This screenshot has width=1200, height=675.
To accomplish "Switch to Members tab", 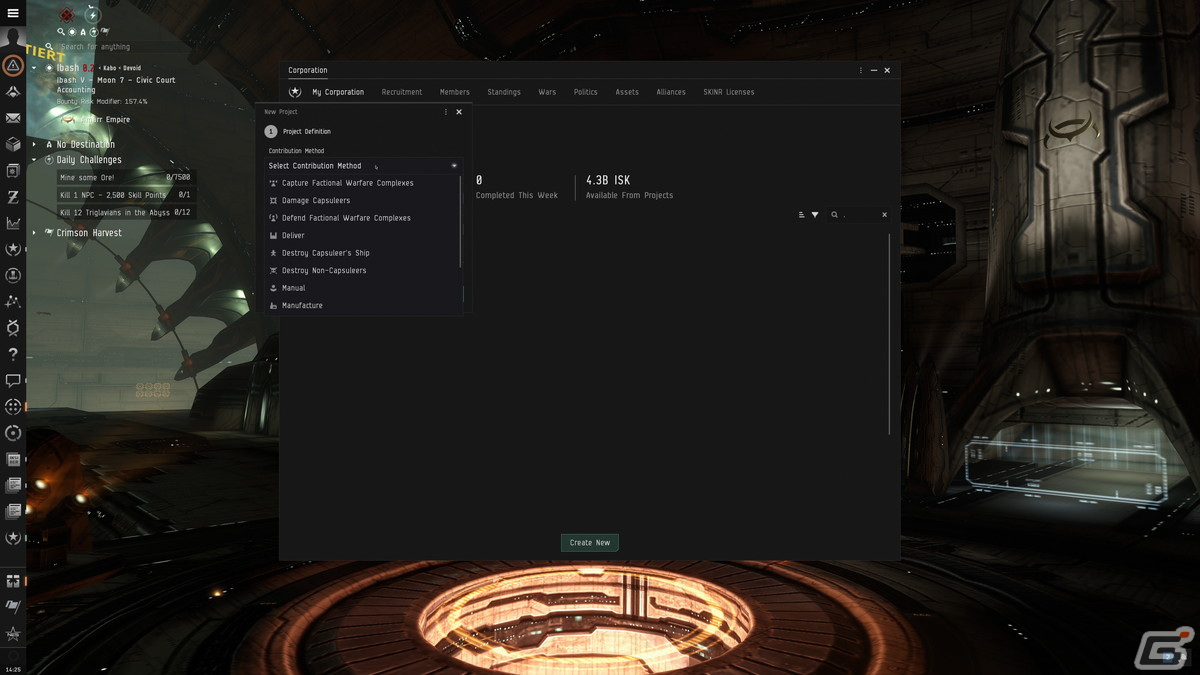I will pos(455,92).
